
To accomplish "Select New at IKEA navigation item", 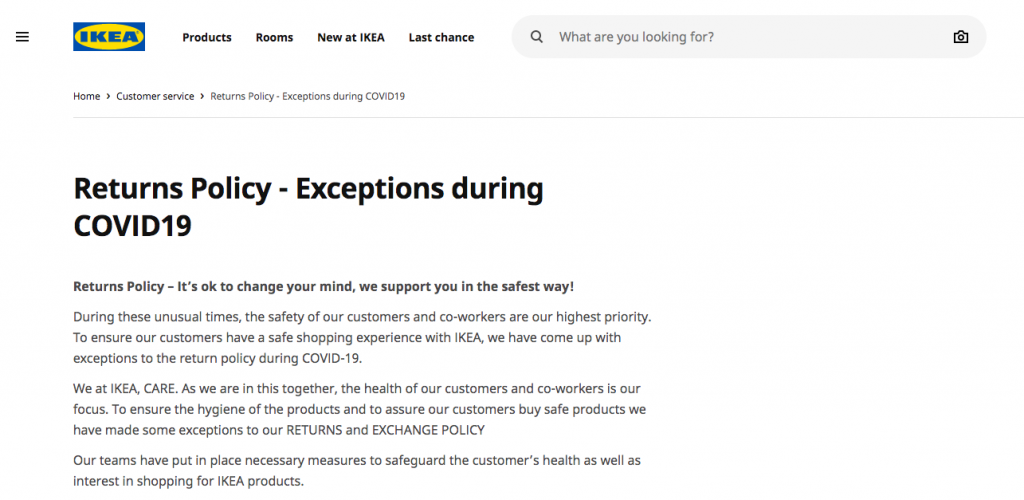I will [351, 37].
